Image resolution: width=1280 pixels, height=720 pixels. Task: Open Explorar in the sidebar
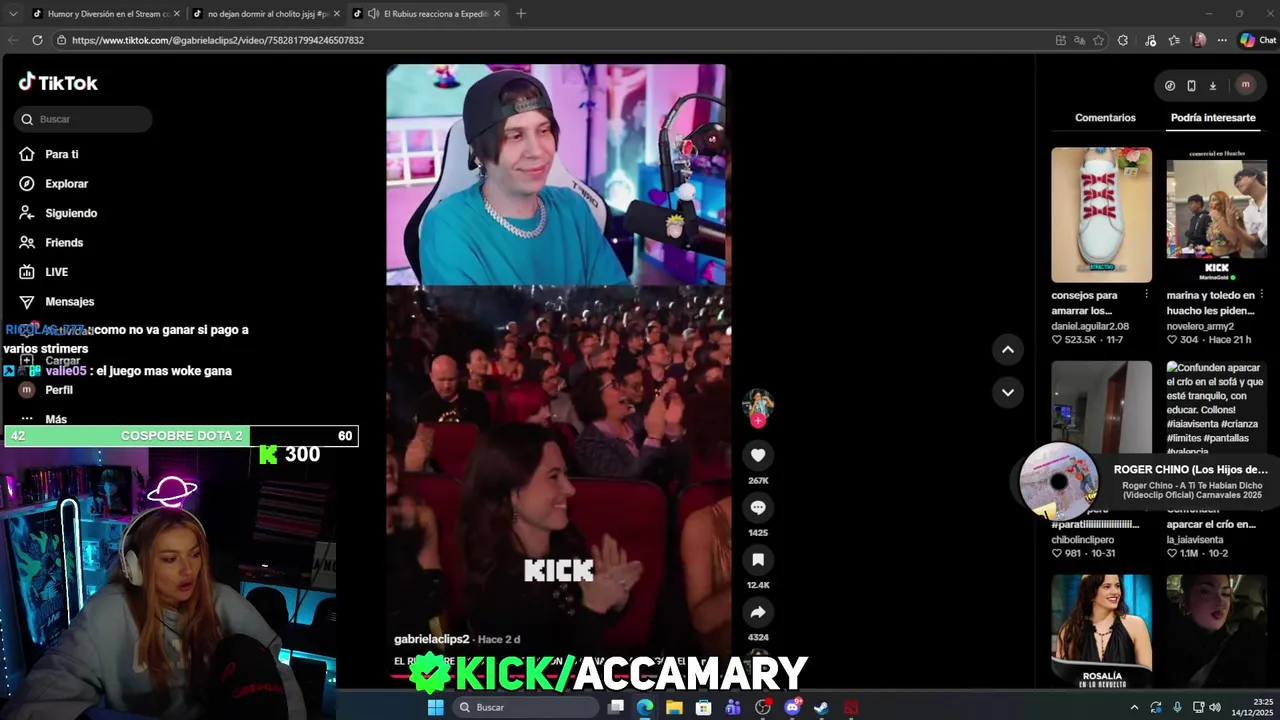click(54, 184)
